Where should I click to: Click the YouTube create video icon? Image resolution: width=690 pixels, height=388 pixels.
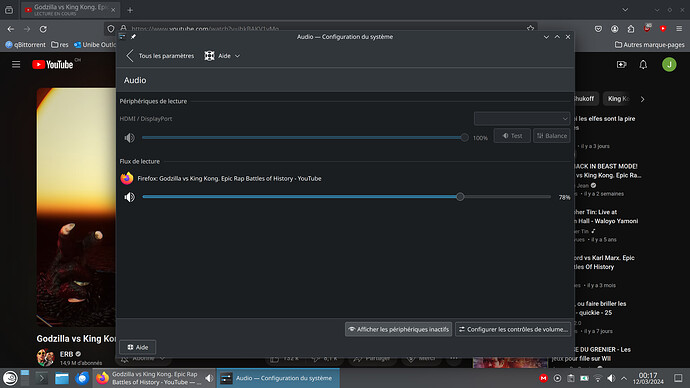coord(621,65)
